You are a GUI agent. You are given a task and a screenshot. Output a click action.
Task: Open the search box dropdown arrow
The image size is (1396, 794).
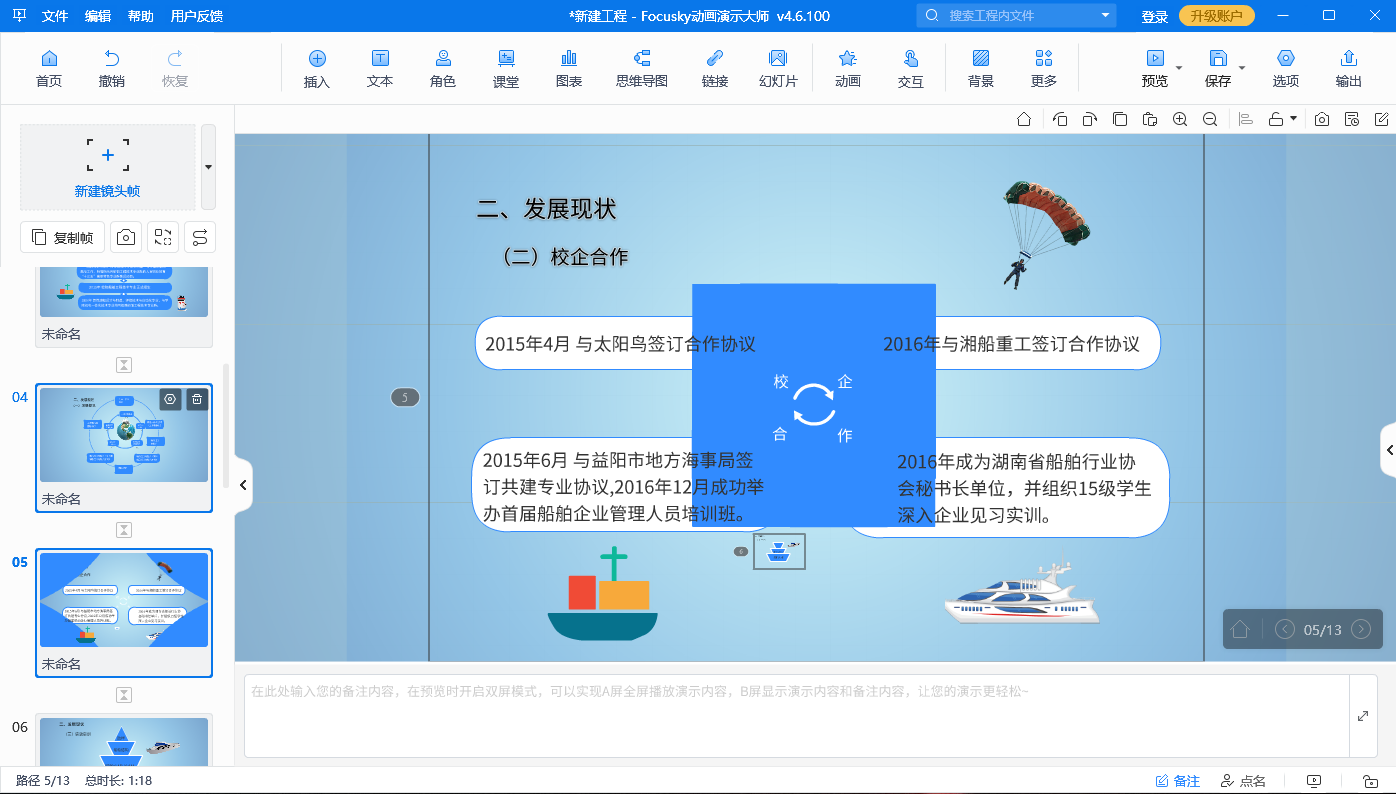pos(1105,16)
